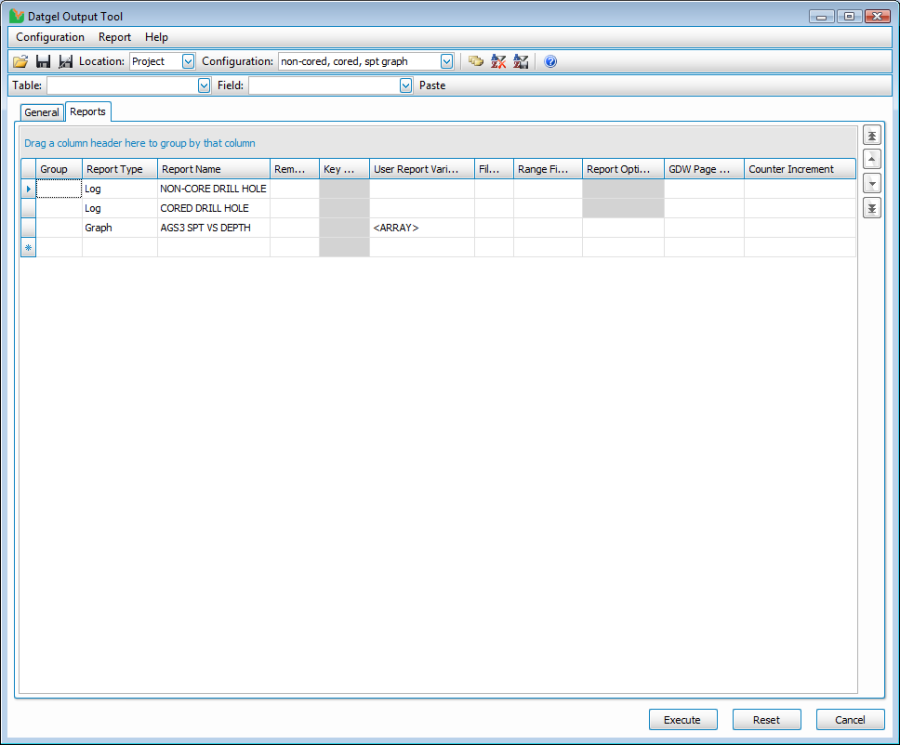Expand the Configuration dropdown list
Viewport: 900px width, 745px height.
tap(447, 62)
